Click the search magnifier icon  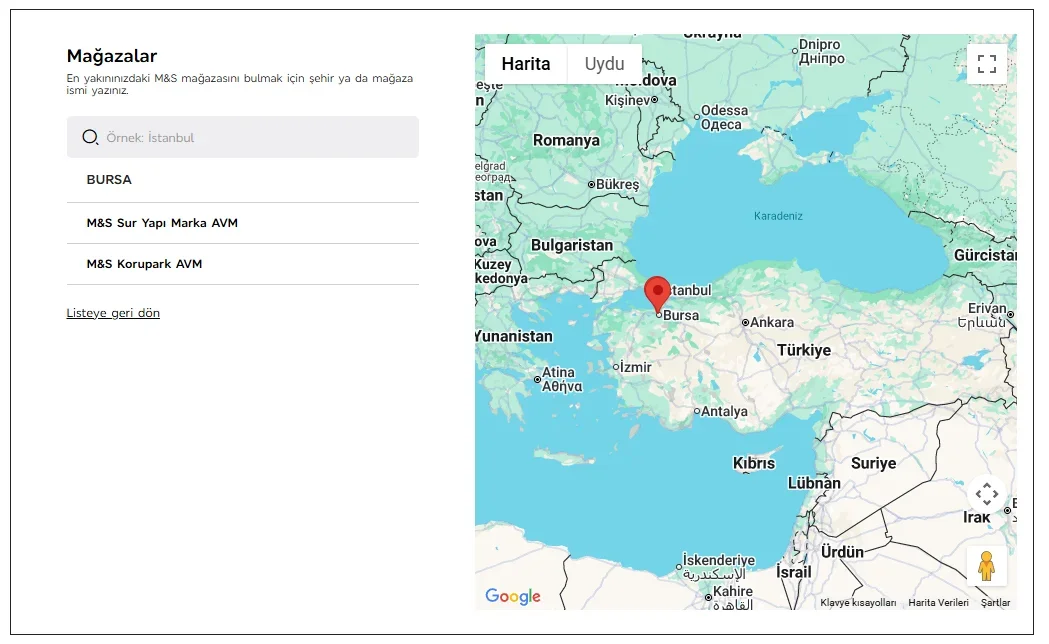(90, 138)
